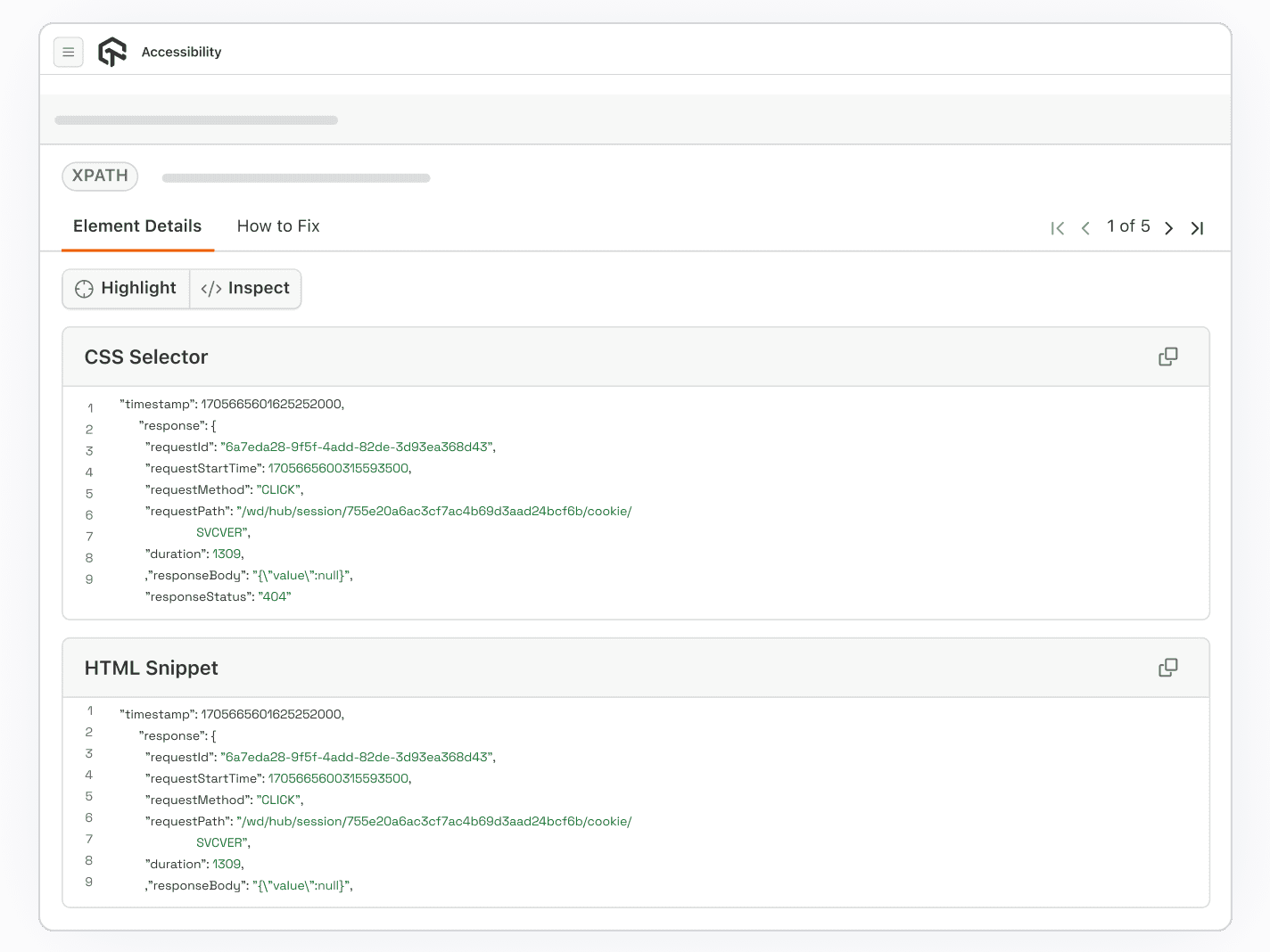This screenshot has width=1270, height=952.
Task: Click the XPATH badge
Action: coord(100,176)
